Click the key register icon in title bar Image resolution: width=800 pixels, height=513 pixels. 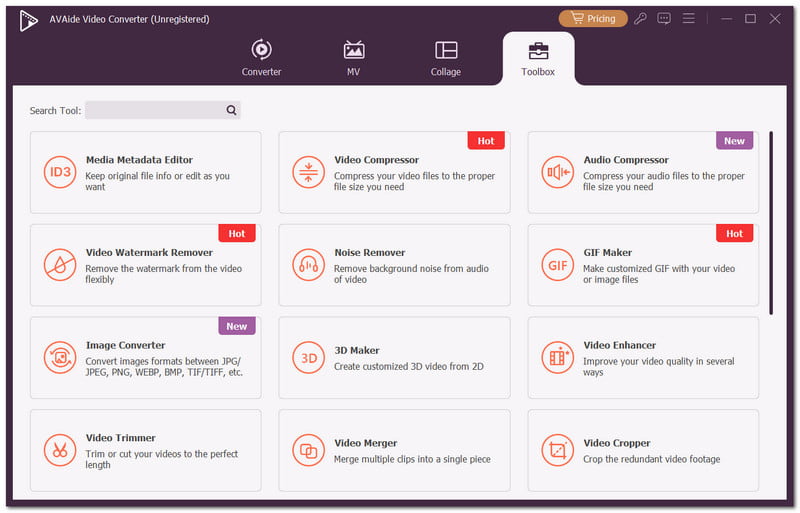point(640,18)
